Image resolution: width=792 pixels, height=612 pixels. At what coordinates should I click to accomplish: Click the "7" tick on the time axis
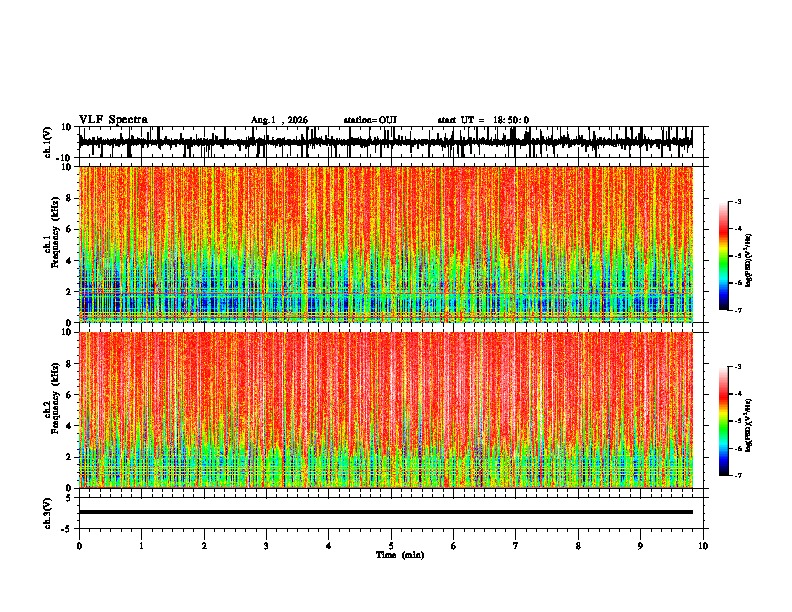point(516,546)
